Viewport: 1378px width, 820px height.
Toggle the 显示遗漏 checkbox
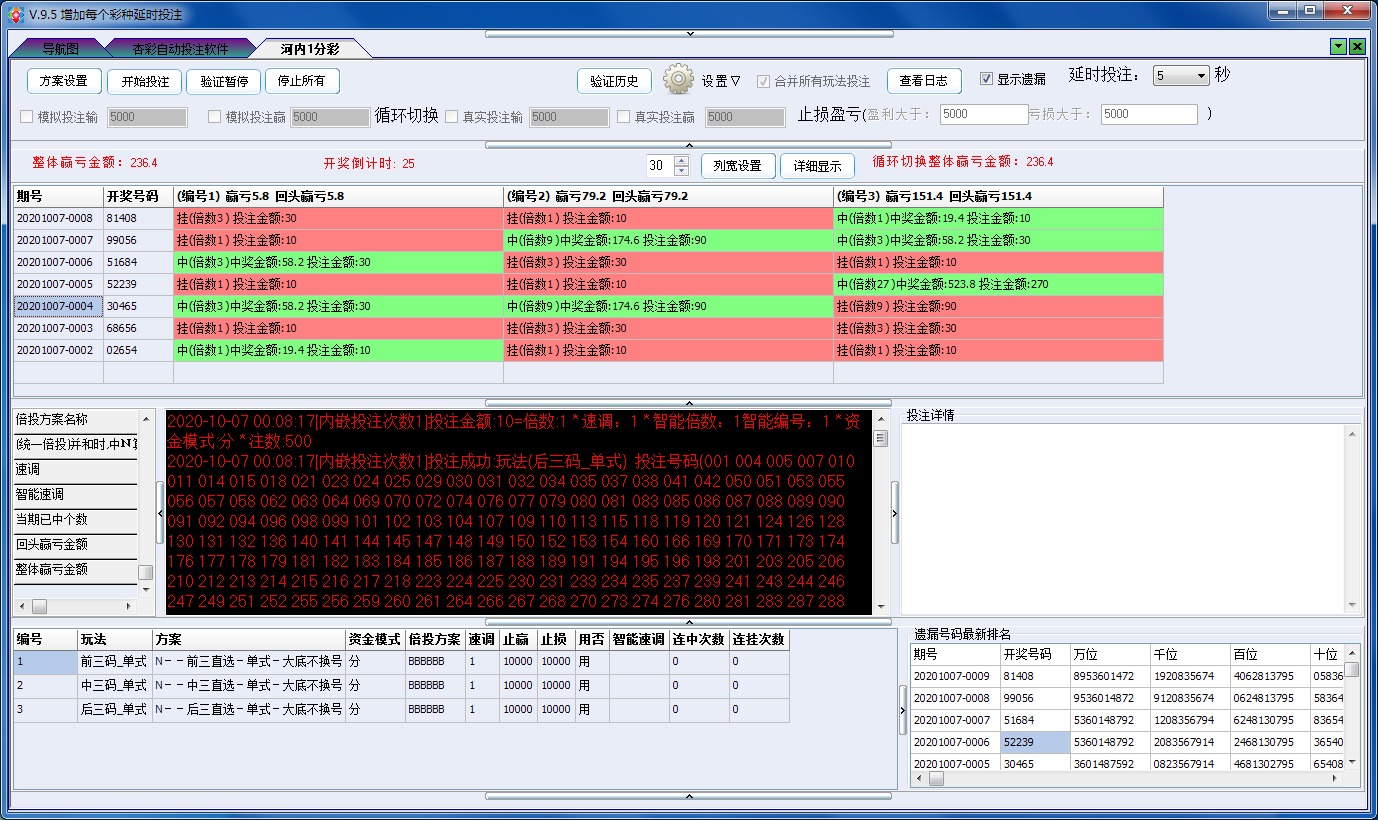coord(986,80)
